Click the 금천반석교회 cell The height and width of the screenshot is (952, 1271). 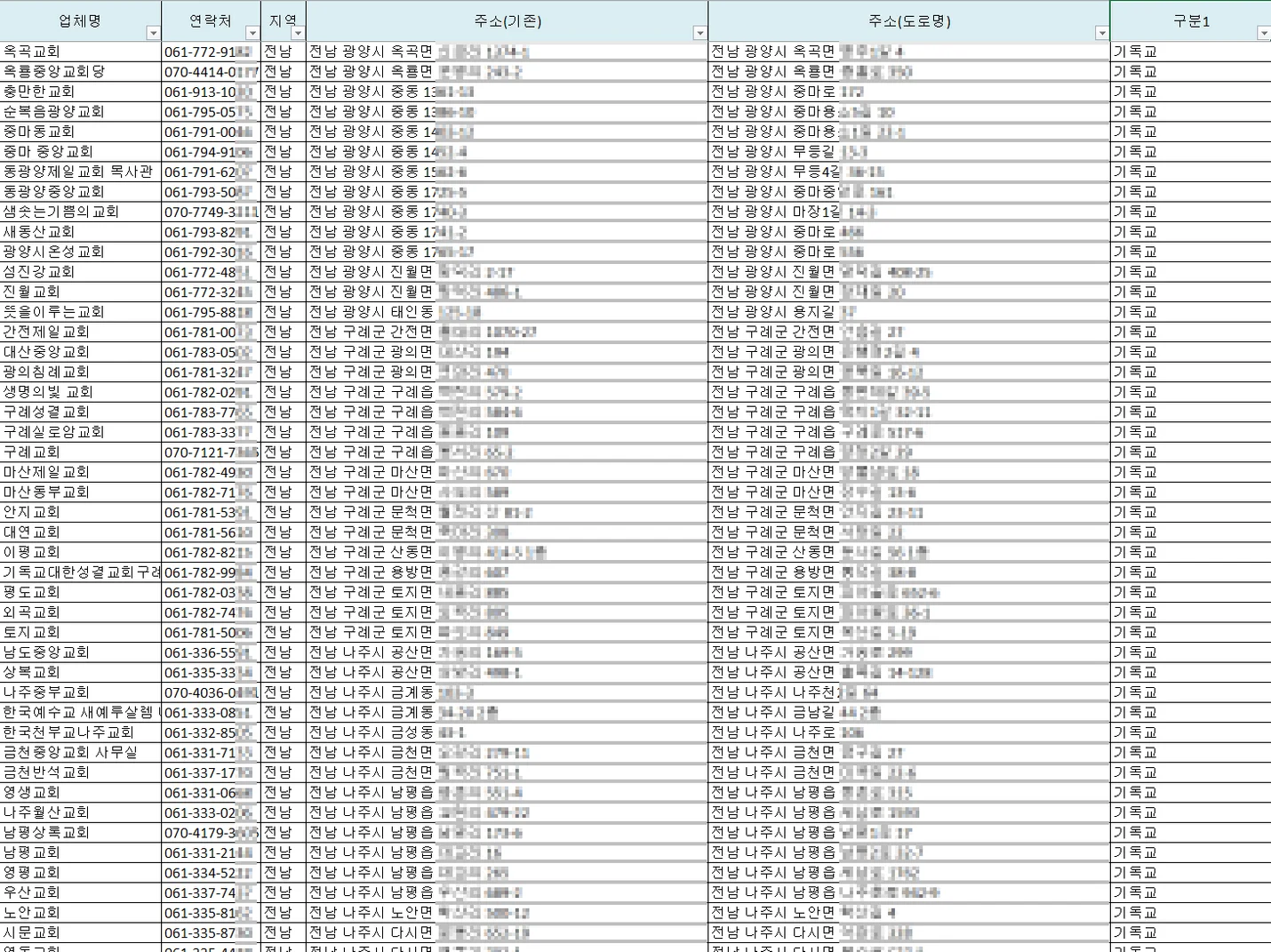(81, 772)
